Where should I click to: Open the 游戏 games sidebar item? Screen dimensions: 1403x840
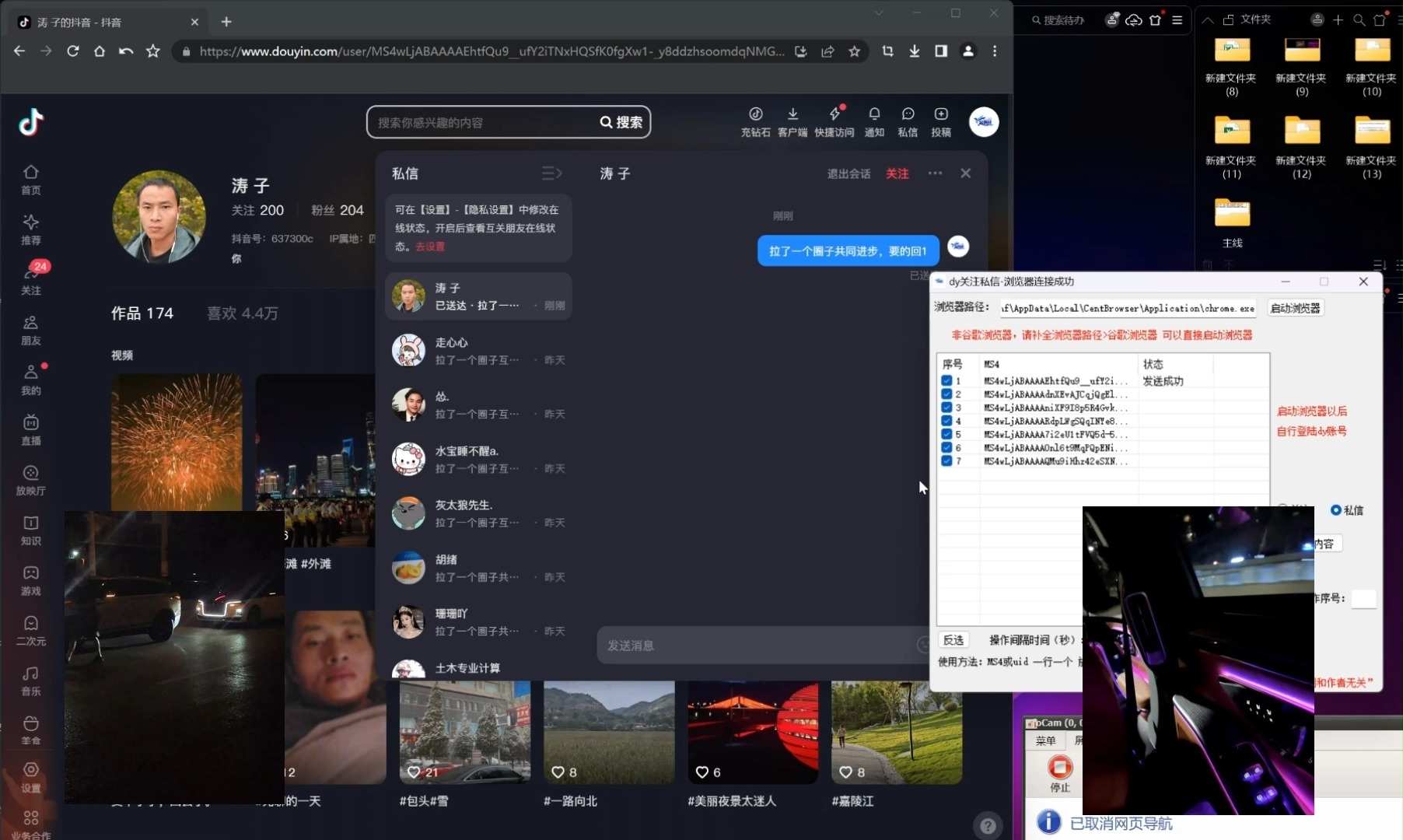(30, 581)
